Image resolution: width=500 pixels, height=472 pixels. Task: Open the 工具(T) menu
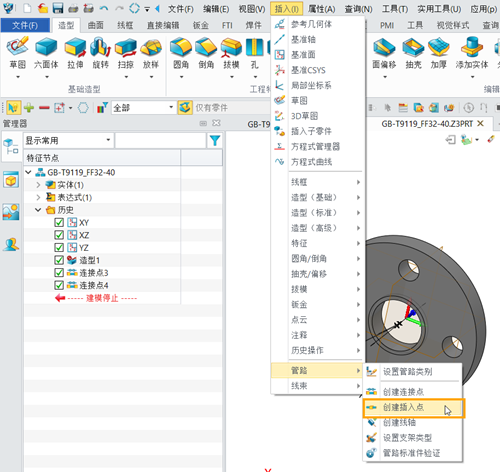395,9
